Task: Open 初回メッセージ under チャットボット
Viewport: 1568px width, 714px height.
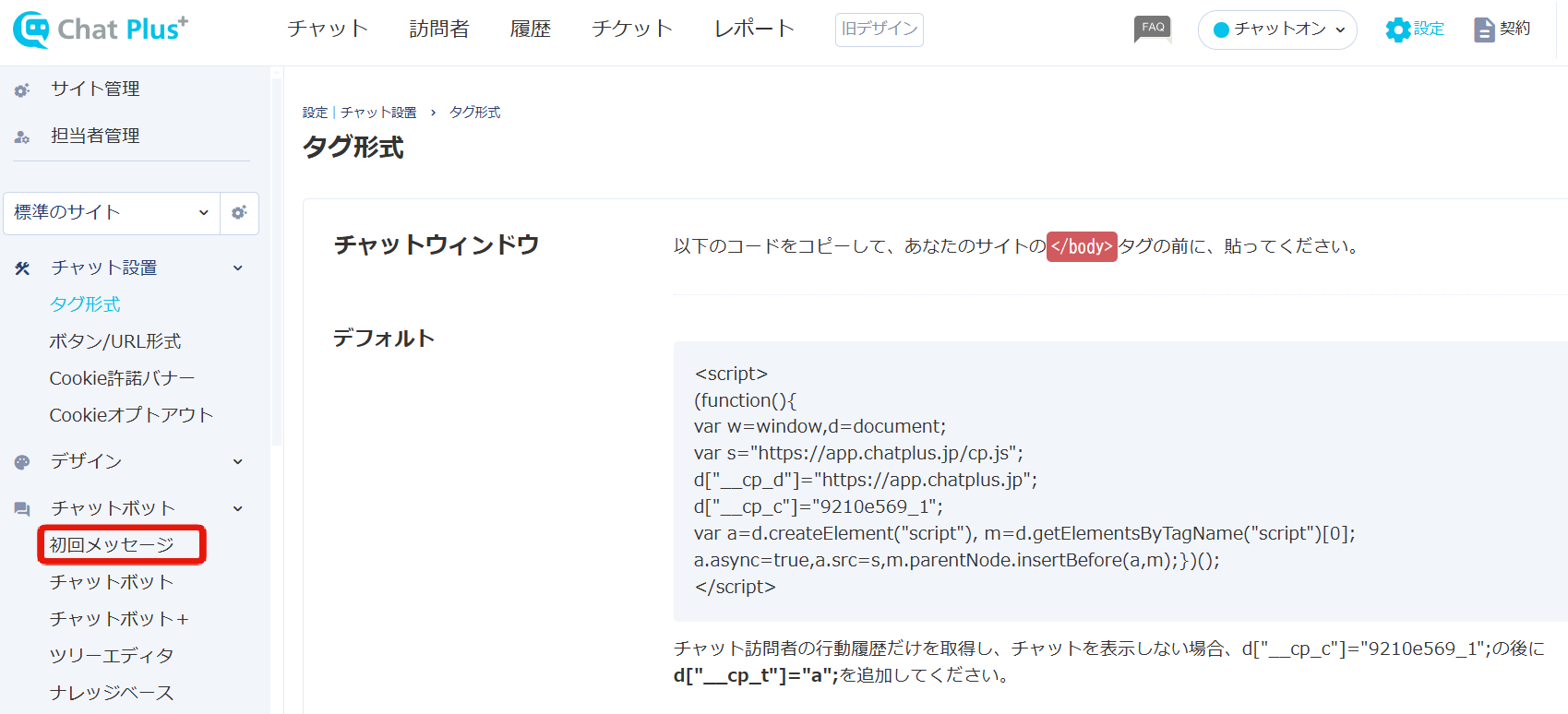Action: click(x=112, y=545)
